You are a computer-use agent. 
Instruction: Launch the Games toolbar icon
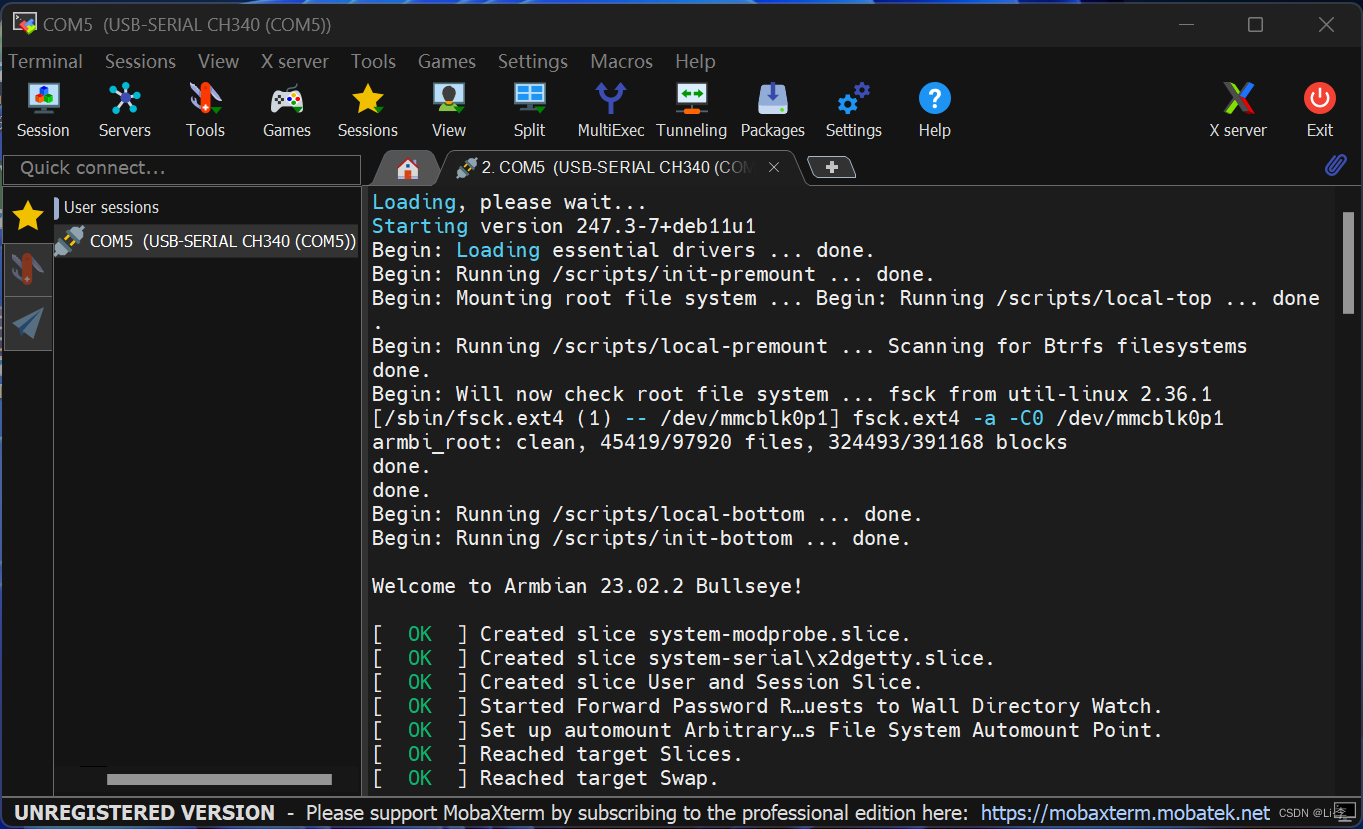pyautogui.click(x=287, y=110)
